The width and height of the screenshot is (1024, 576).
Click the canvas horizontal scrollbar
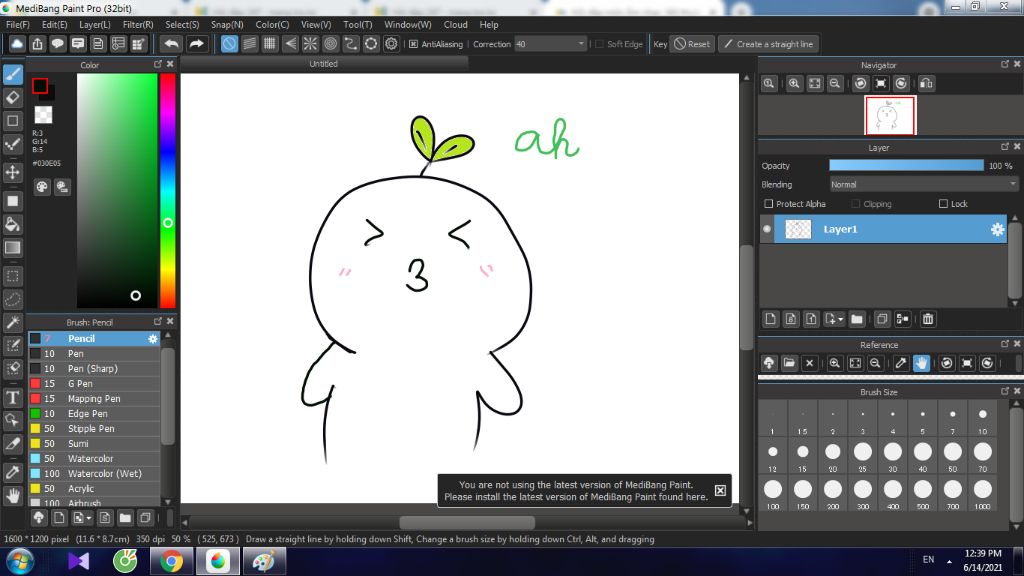[x=467, y=522]
